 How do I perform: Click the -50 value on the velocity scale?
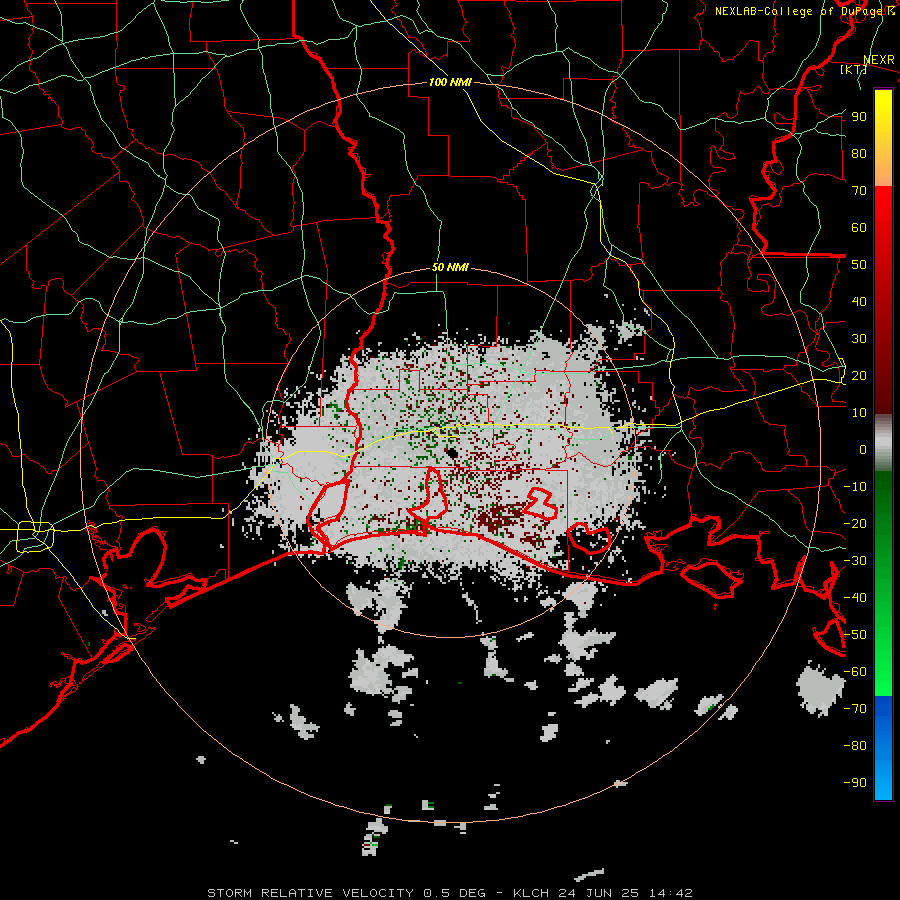pyautogui.click(x=855, y=635)
